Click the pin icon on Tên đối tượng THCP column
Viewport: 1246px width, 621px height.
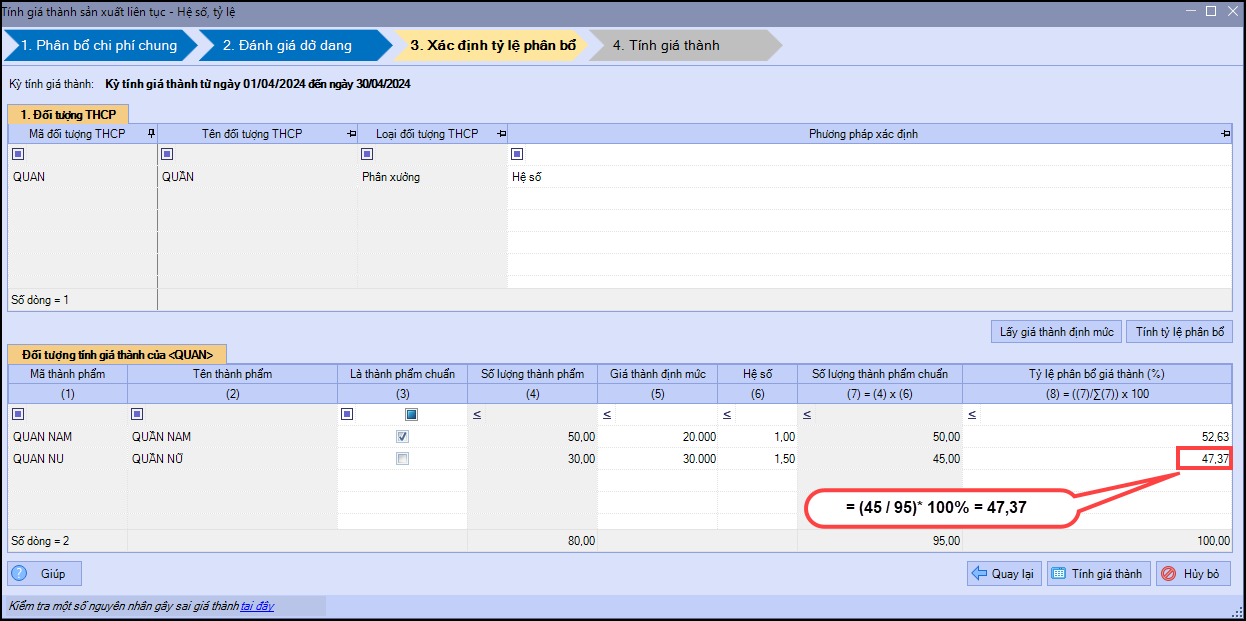click(351, 134)
